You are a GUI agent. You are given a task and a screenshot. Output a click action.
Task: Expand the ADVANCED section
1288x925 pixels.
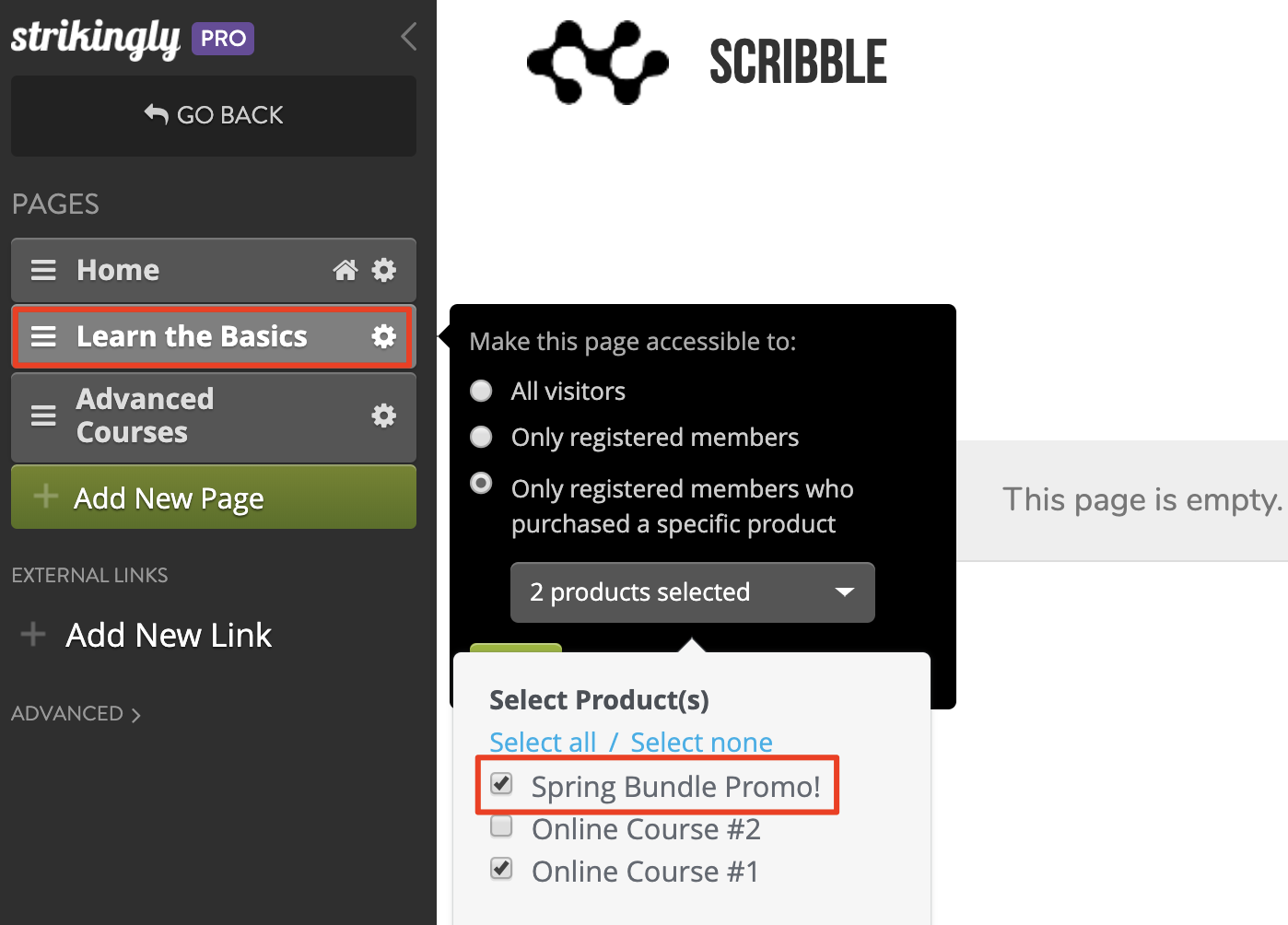click(76, 714)
